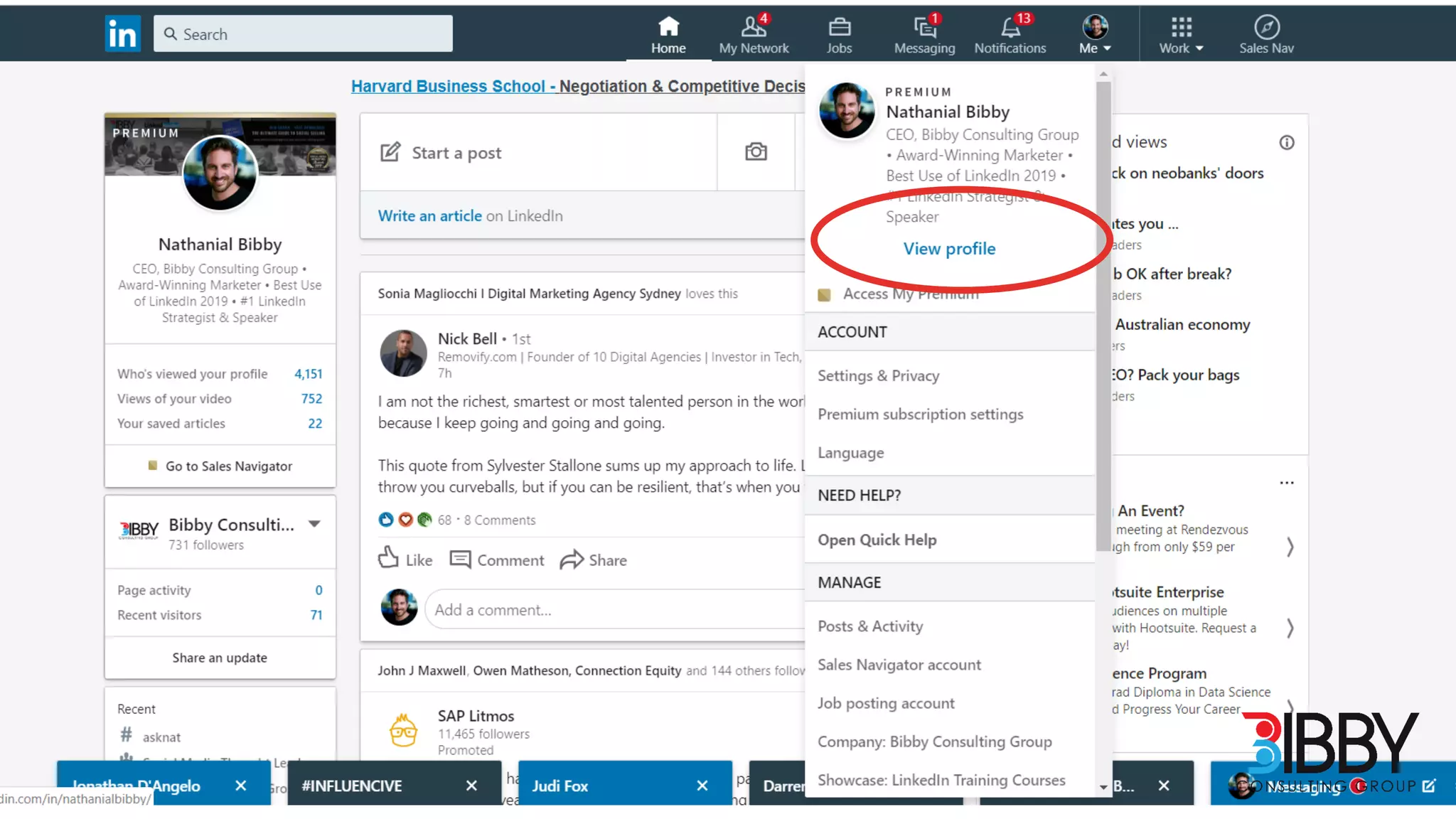
Task: Open the Jobs briefcase icon
Action: (x=839, y=27)
